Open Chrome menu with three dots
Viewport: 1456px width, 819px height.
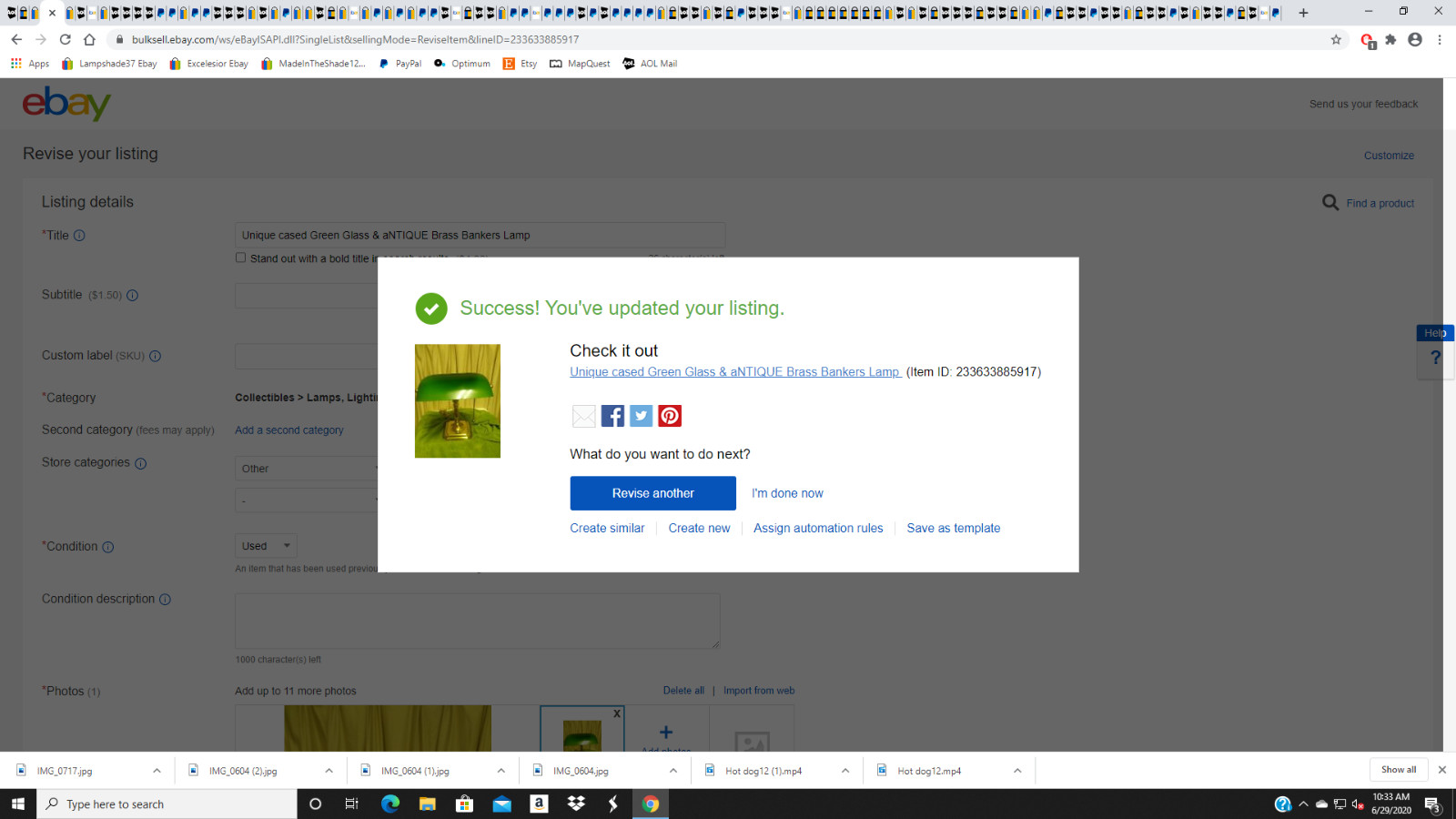tap(1440, 39)
